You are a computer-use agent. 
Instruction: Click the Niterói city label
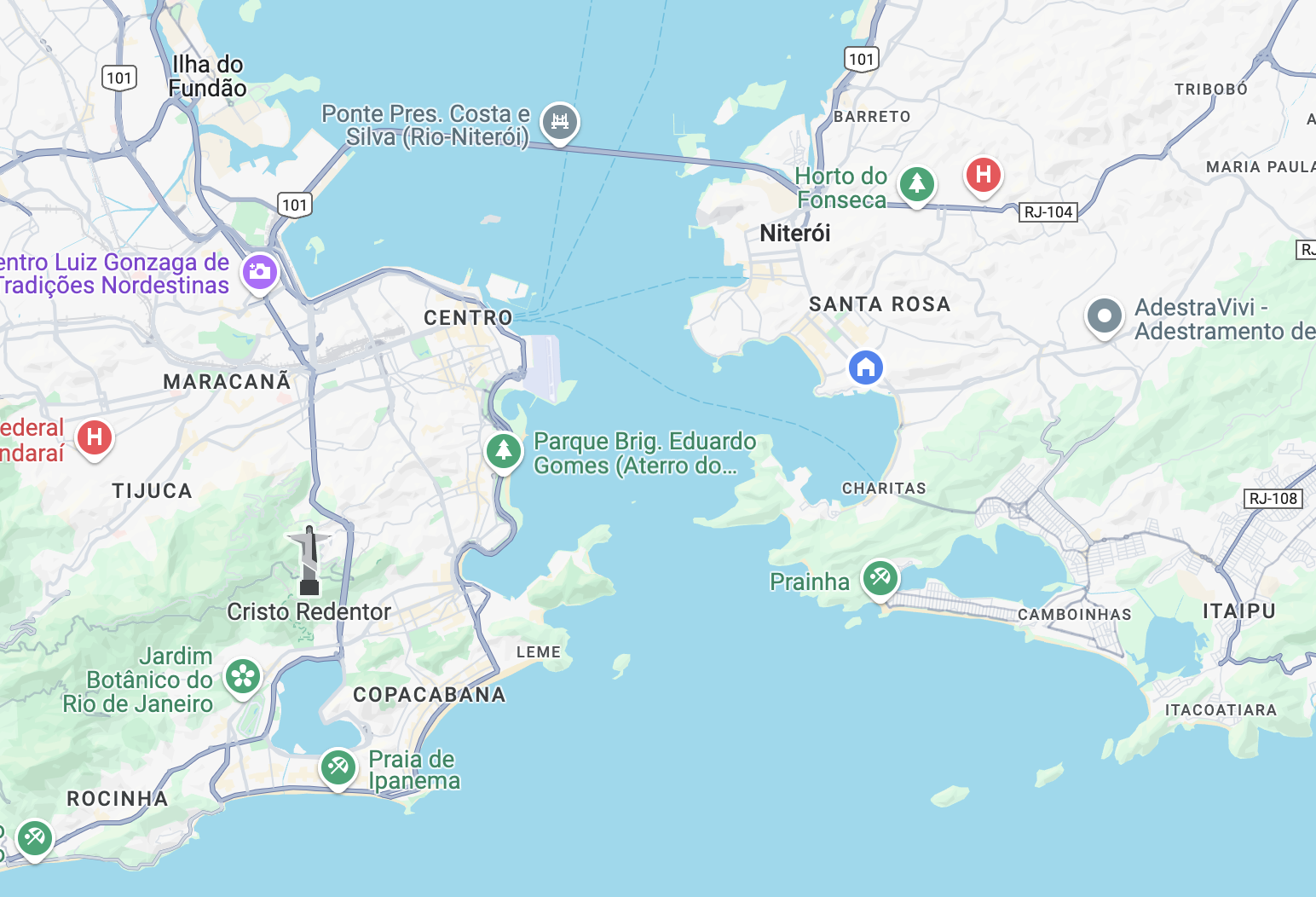point(794,233)
